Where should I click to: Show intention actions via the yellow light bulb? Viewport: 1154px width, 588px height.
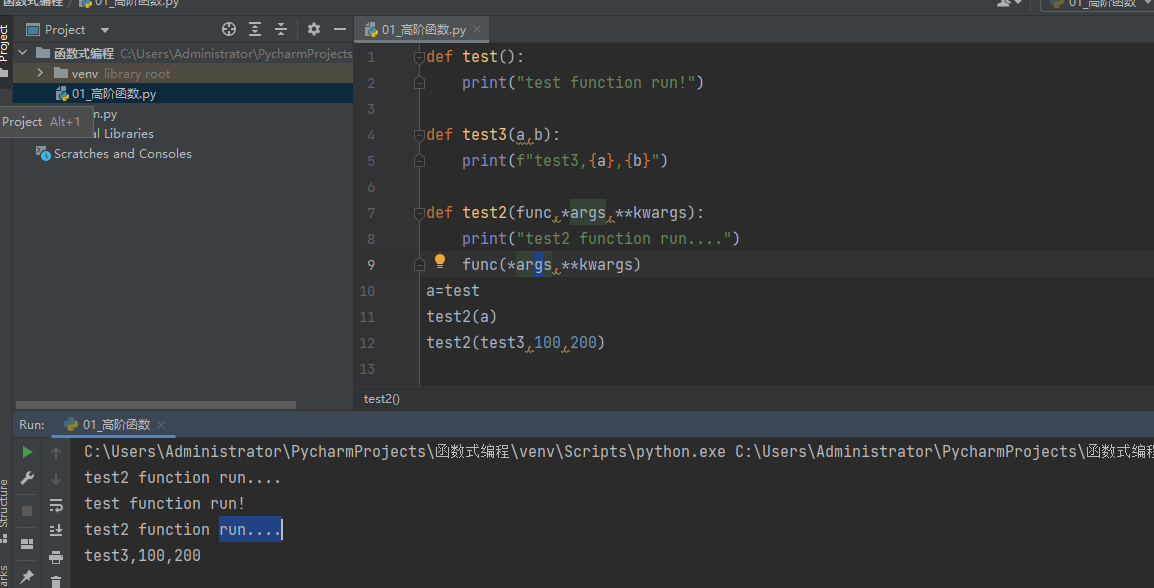pos(440,261)
